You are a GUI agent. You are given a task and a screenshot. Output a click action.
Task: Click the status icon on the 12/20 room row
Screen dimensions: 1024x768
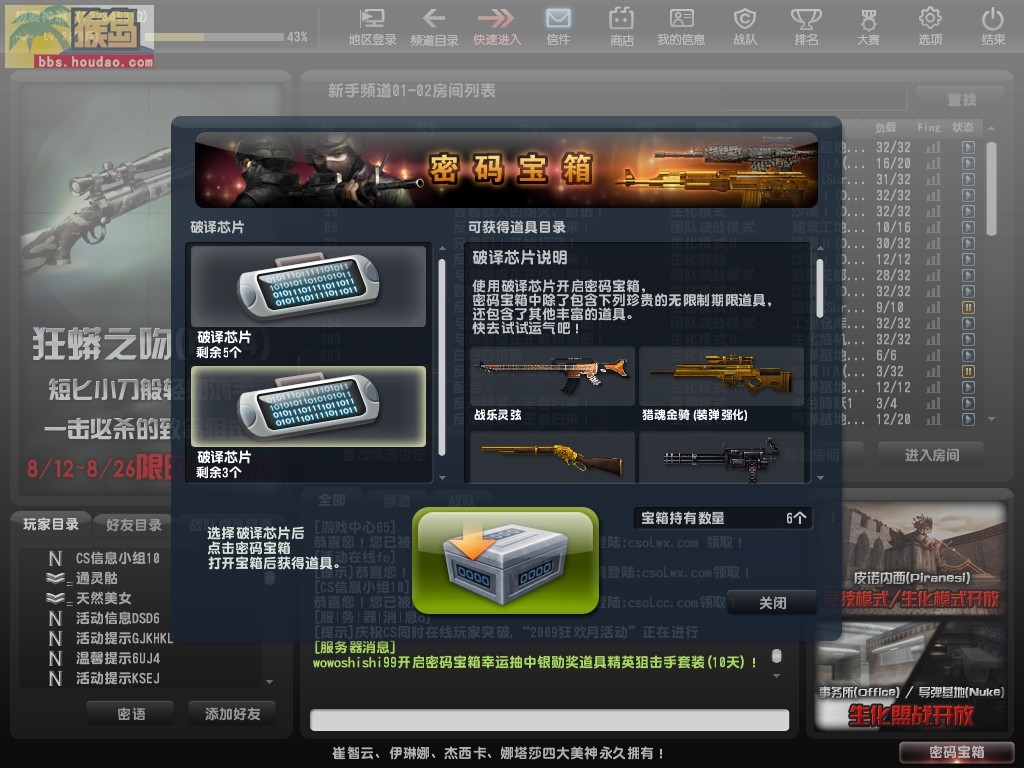click(x=968, y=419)
